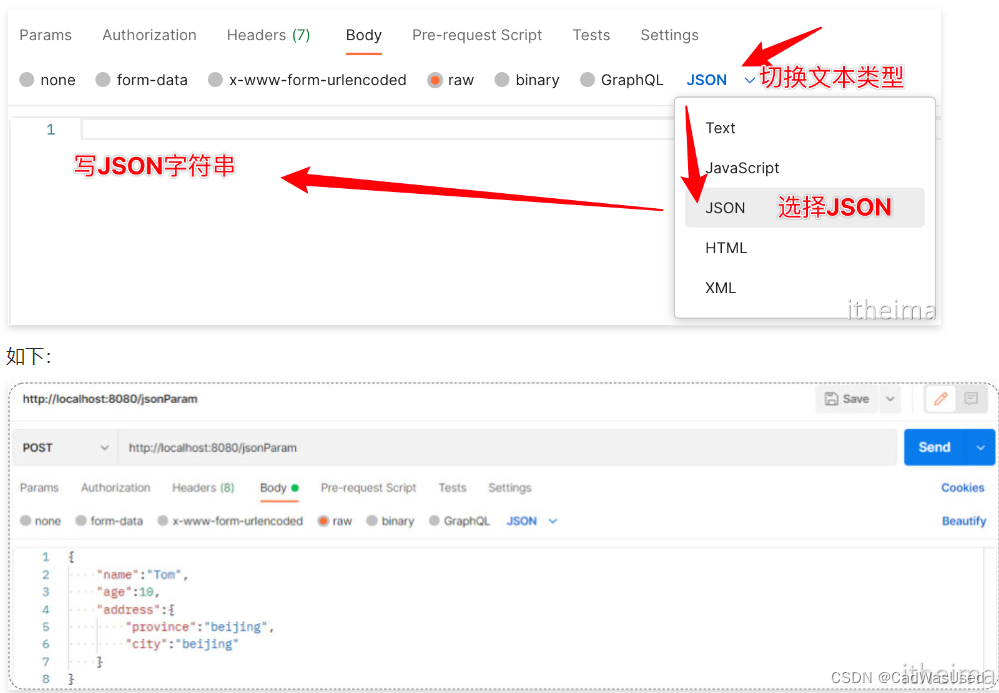
Task: Click the "province":"beijing" line
Action: click(199, 627)
